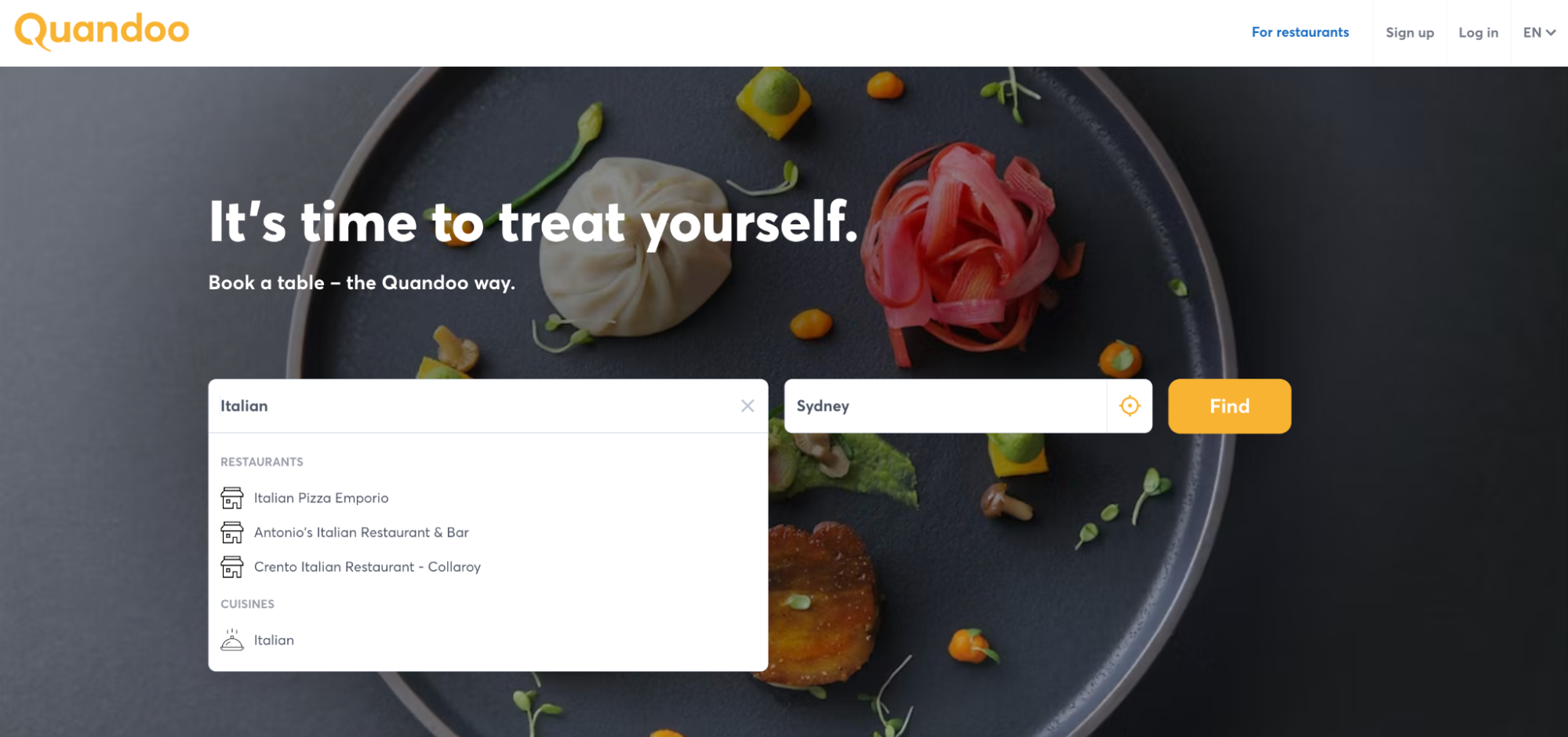Select Italian under the Cuisines section
The width and height of the screenshot is (1568, 737).
[273, 639]
